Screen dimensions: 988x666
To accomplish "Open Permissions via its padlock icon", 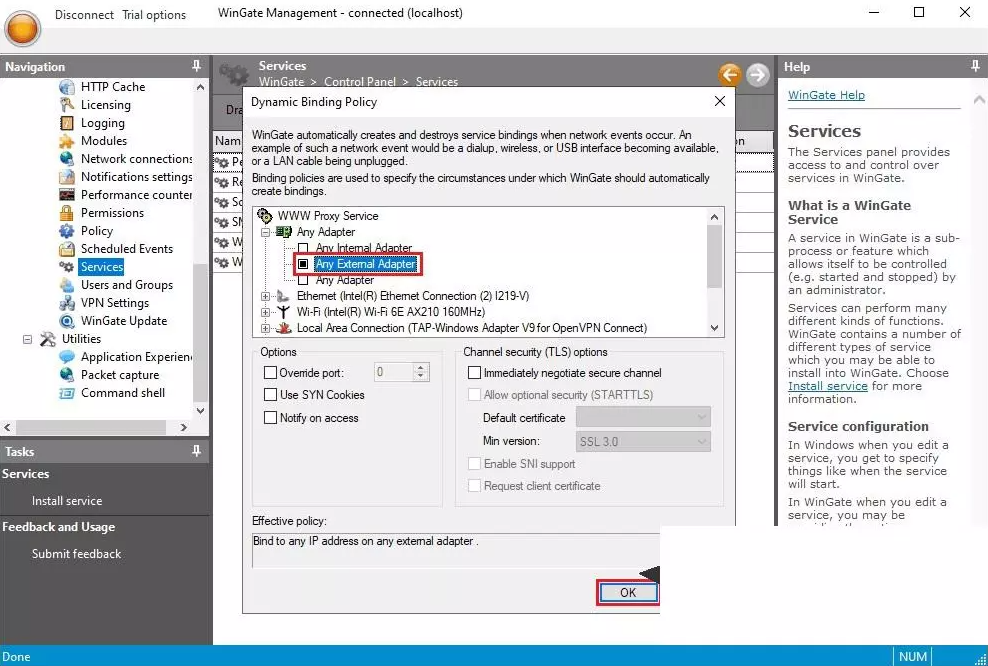I will (x=67, y=213).
